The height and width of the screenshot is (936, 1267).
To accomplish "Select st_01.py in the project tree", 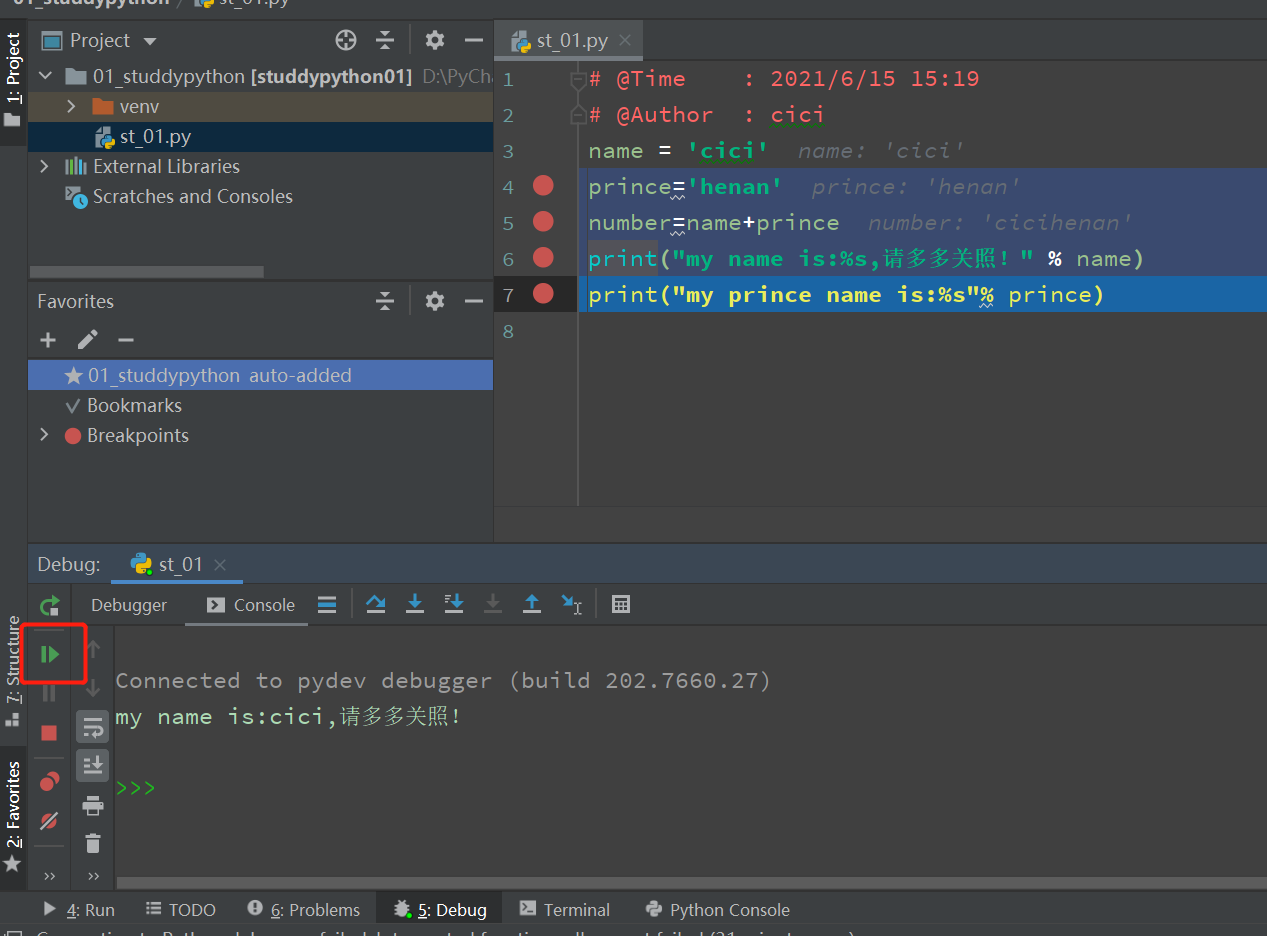I will [x=155, y=136].
